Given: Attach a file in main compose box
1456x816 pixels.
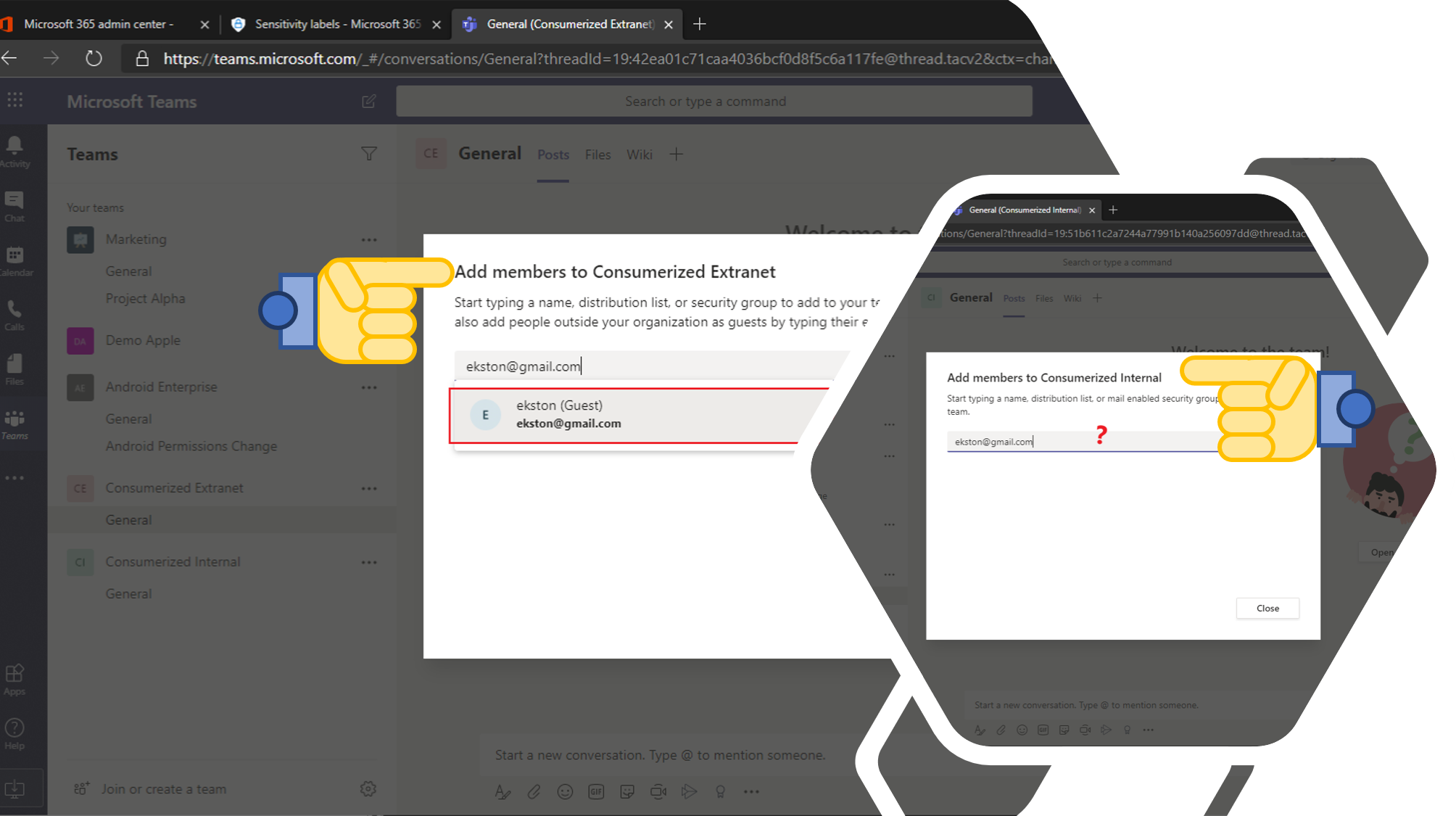Looking at the screenshot, I should (x=534, y=791).
